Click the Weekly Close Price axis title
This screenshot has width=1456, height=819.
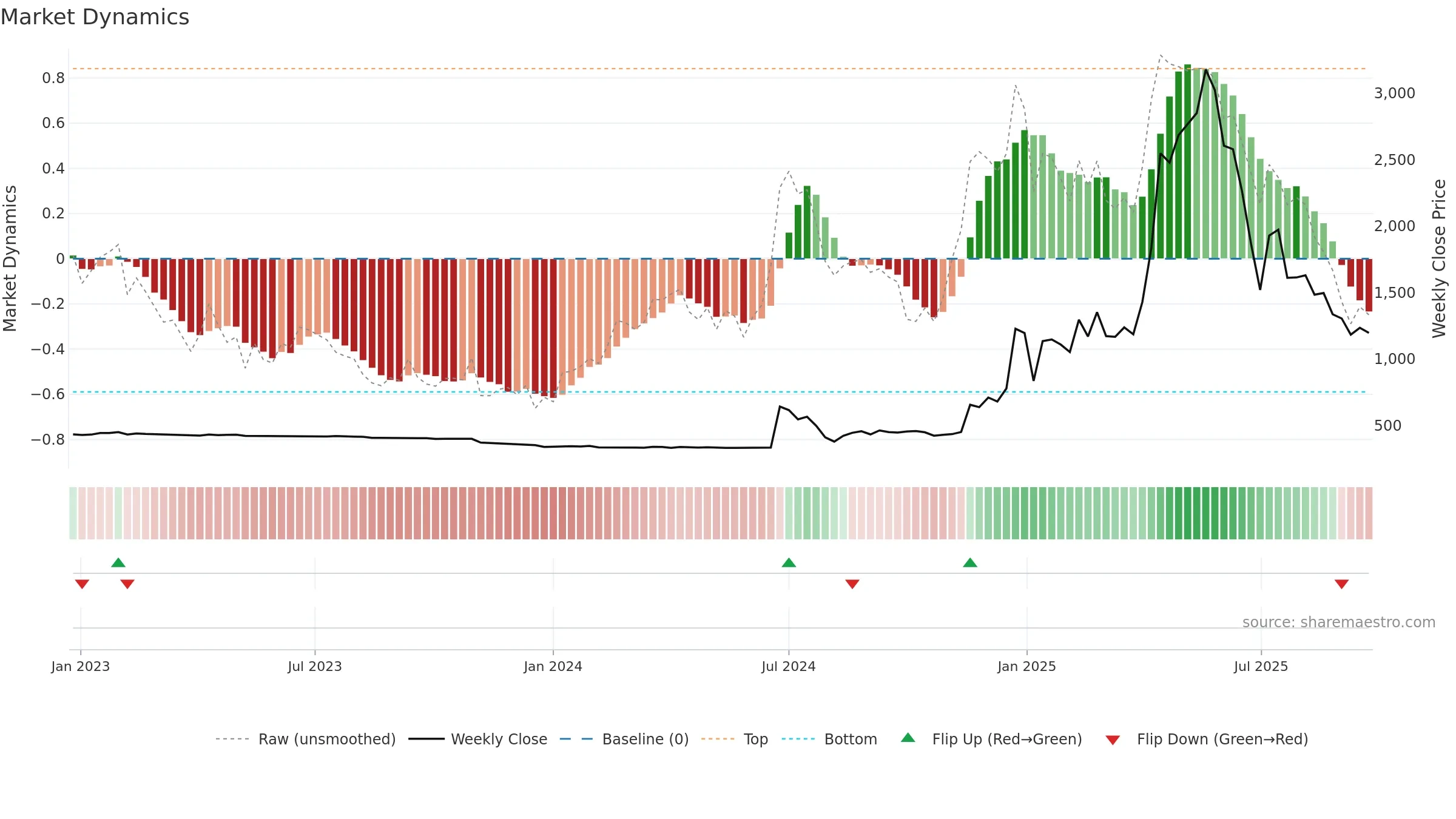pyautogui.click(x=1439, y=258)
